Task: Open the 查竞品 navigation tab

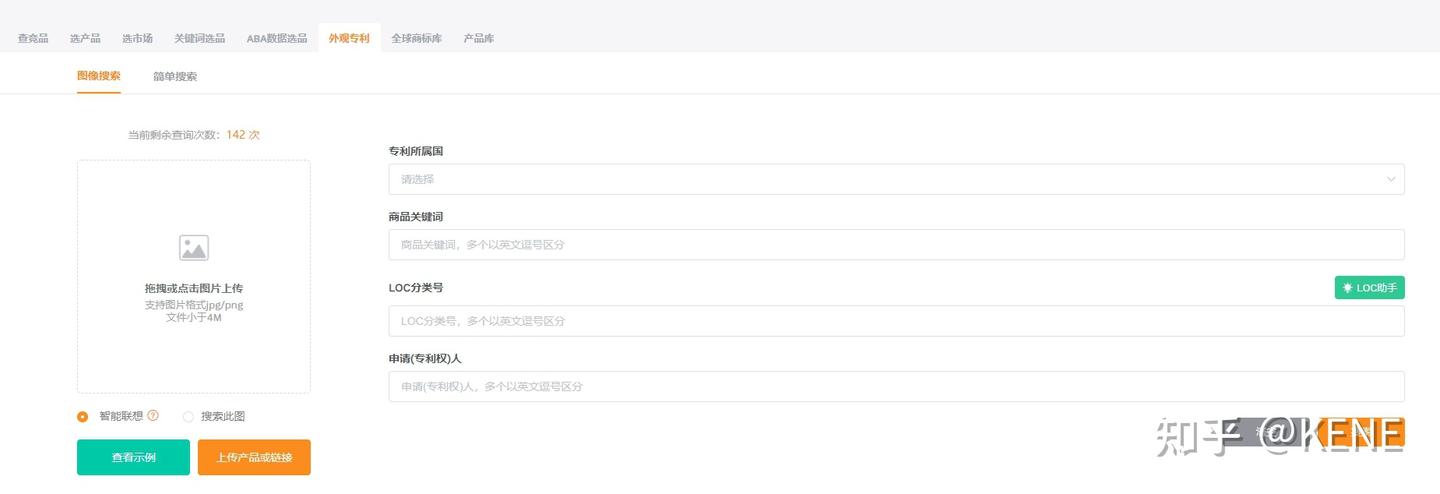Action: [33, 38]
